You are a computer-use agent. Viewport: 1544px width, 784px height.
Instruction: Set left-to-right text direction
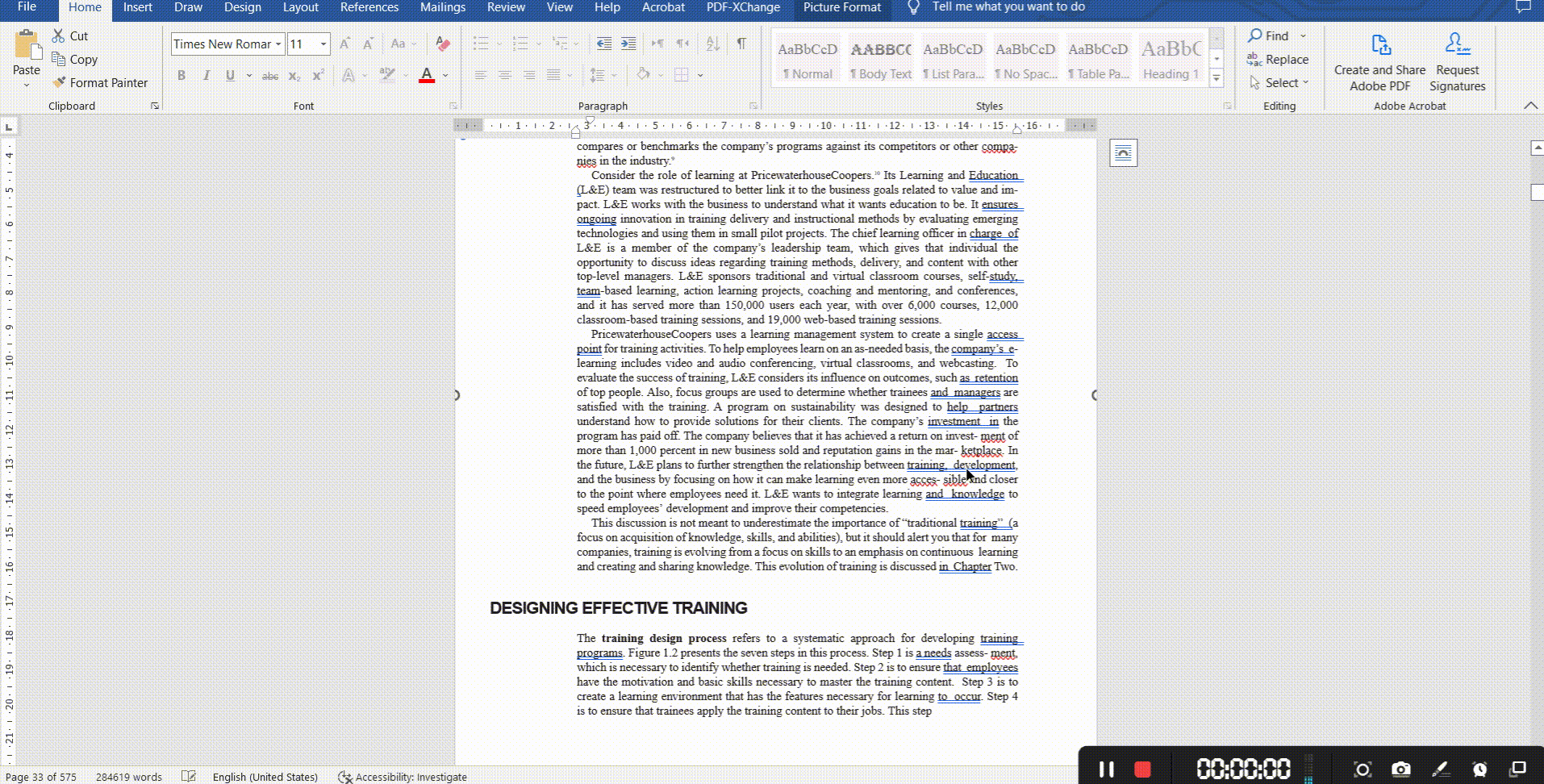657,44
